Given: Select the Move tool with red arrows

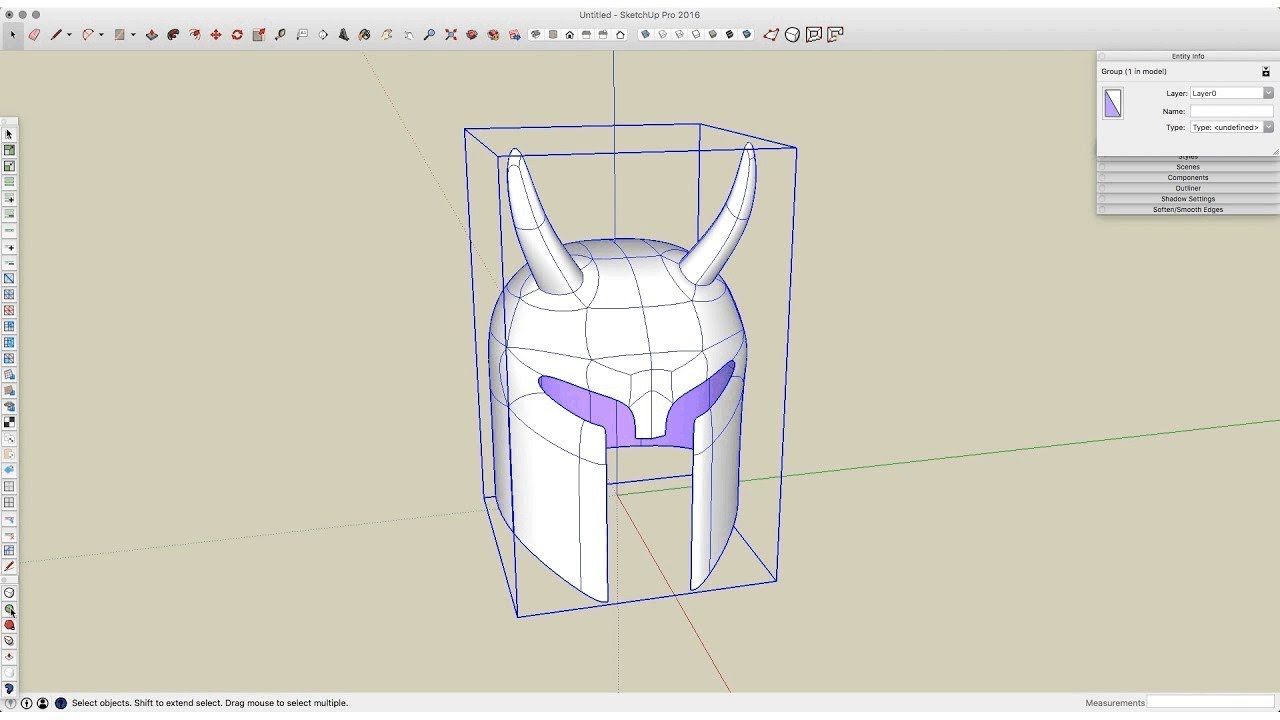Looking at the screenshot, I should [216, 34].
